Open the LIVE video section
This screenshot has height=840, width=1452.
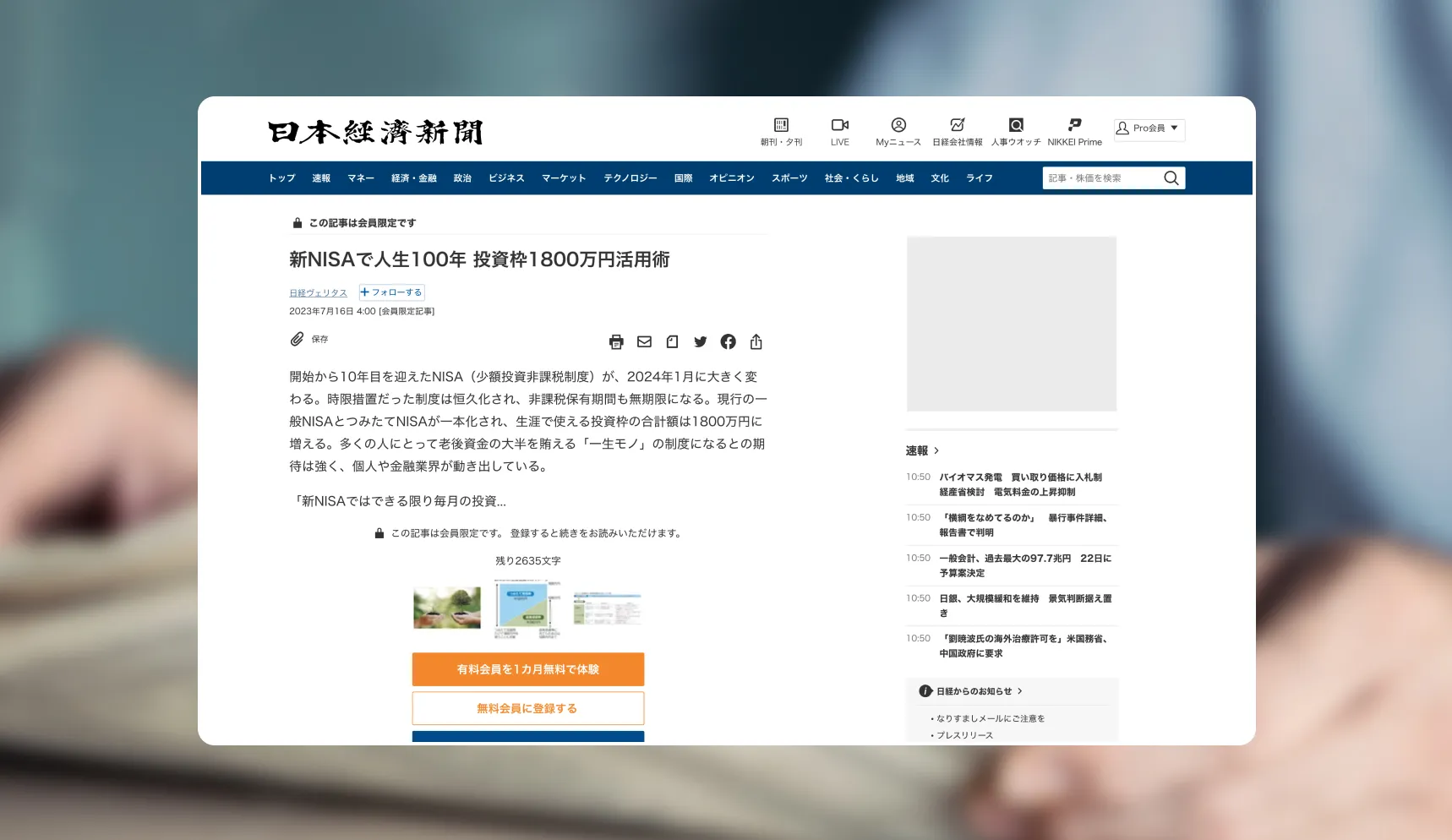[x=839, y=131]
